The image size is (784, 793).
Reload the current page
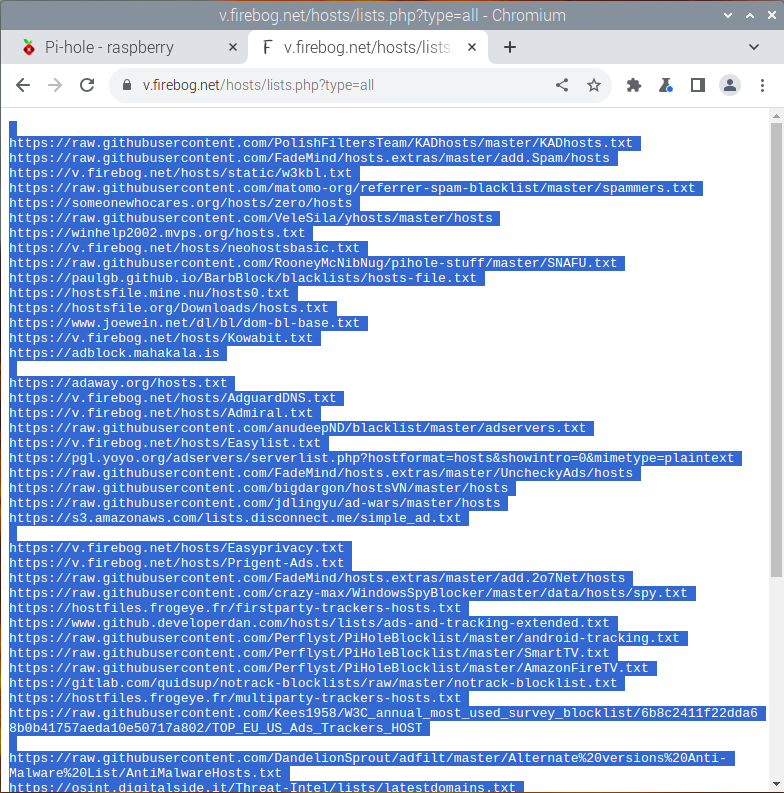pyautogui.click(x=87, y=85)
